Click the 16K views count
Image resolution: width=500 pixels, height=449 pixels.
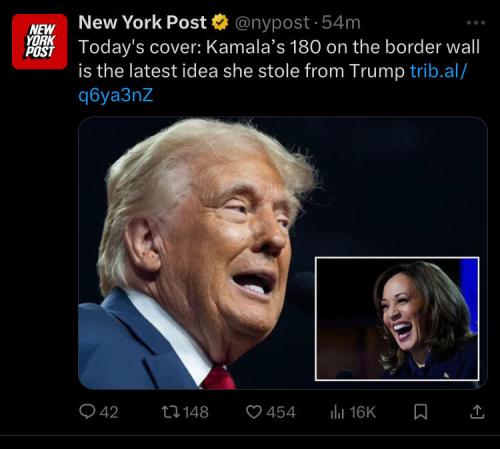coord(363,412)
